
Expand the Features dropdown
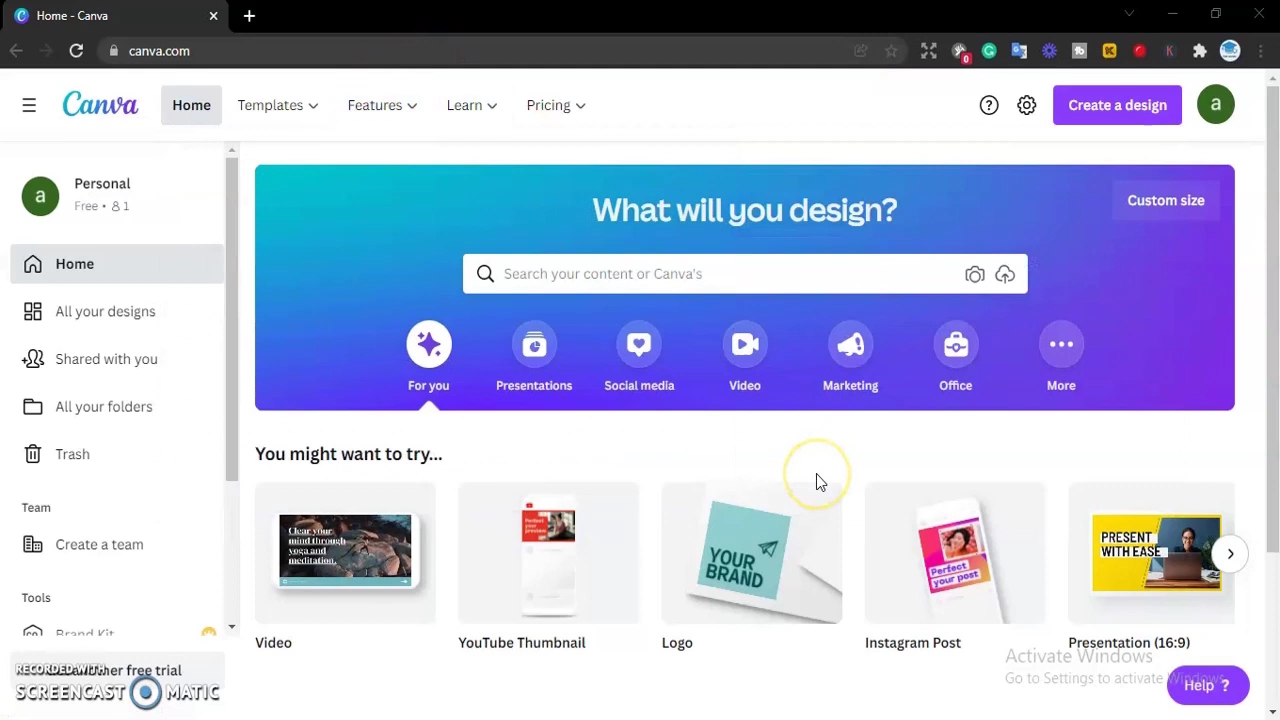pos(382,105)
